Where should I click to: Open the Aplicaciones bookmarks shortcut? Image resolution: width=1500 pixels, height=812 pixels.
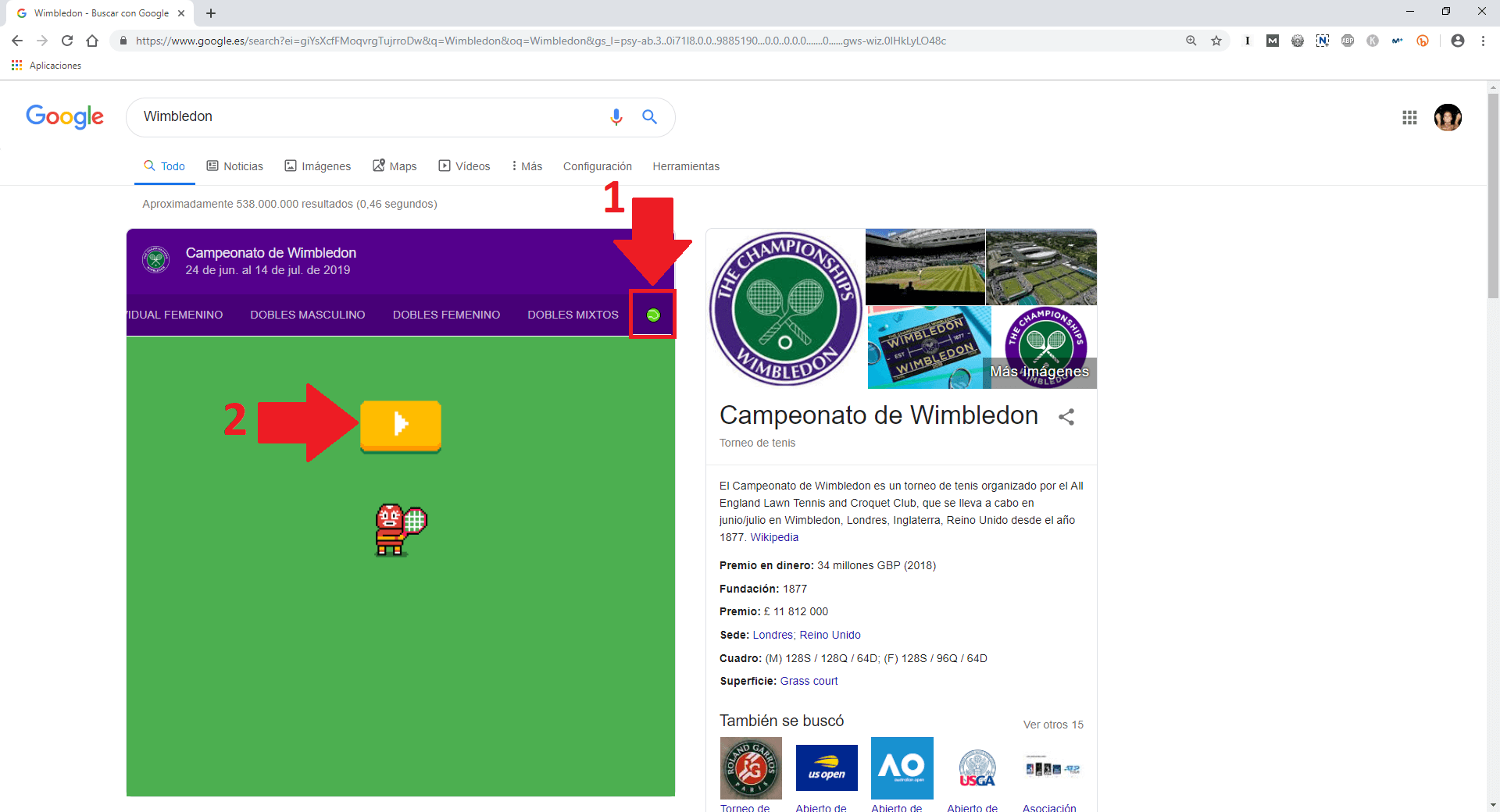(47, 66)
